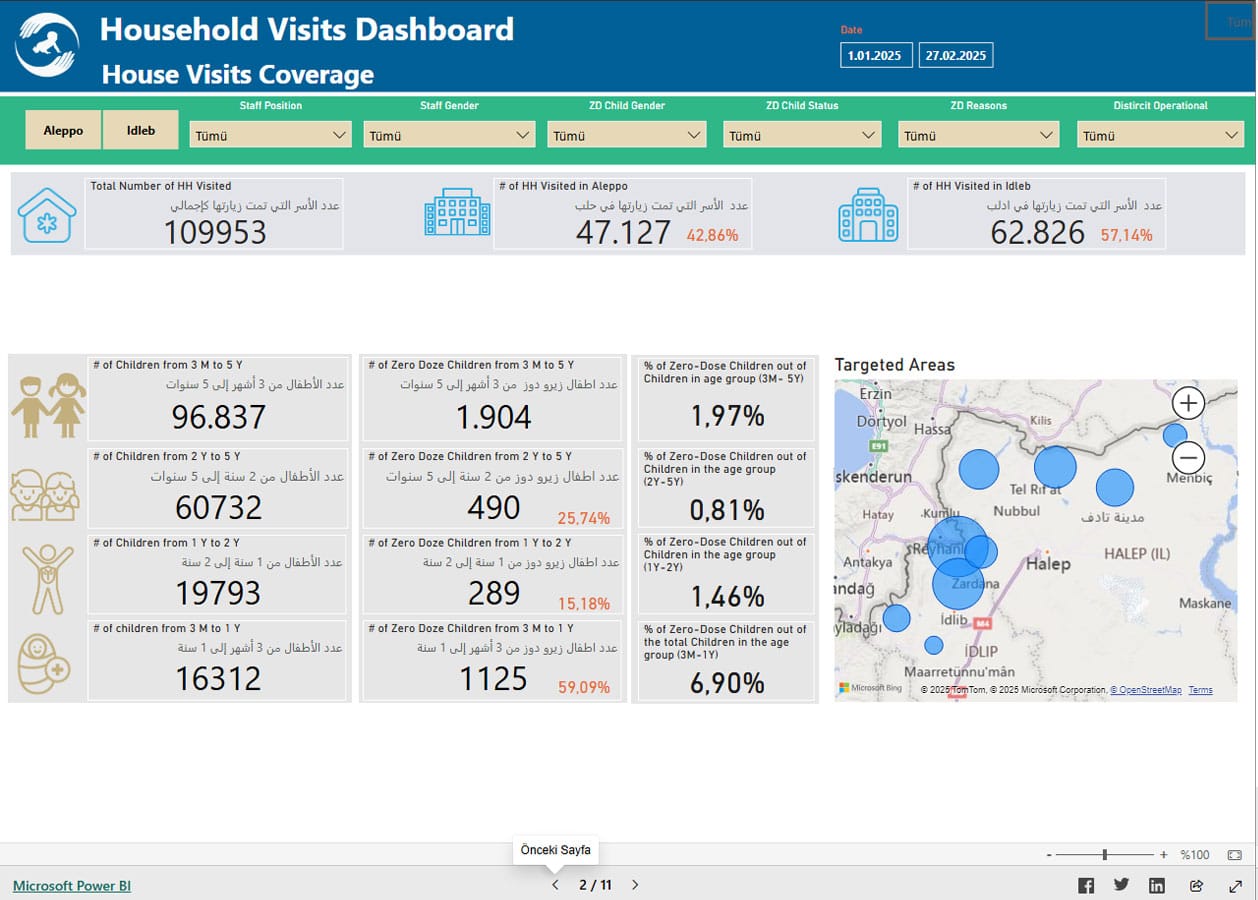The image size is (1258, 900).
Task: Toggle the Idleb filter button
Action: pos(141,130)
